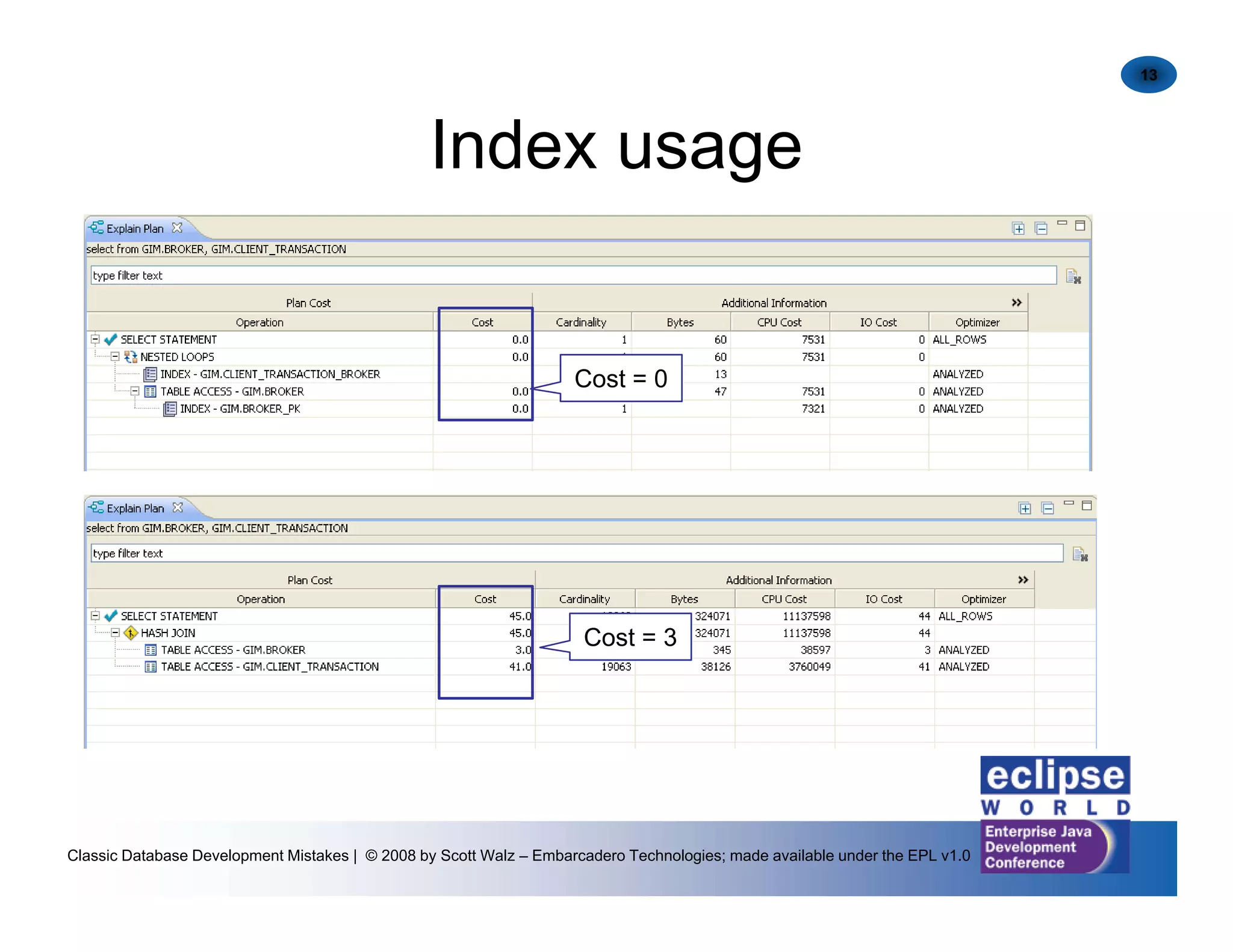1233x952 pixels.
Task: Click Operation header in bottom plan
Action: point(261,599)
